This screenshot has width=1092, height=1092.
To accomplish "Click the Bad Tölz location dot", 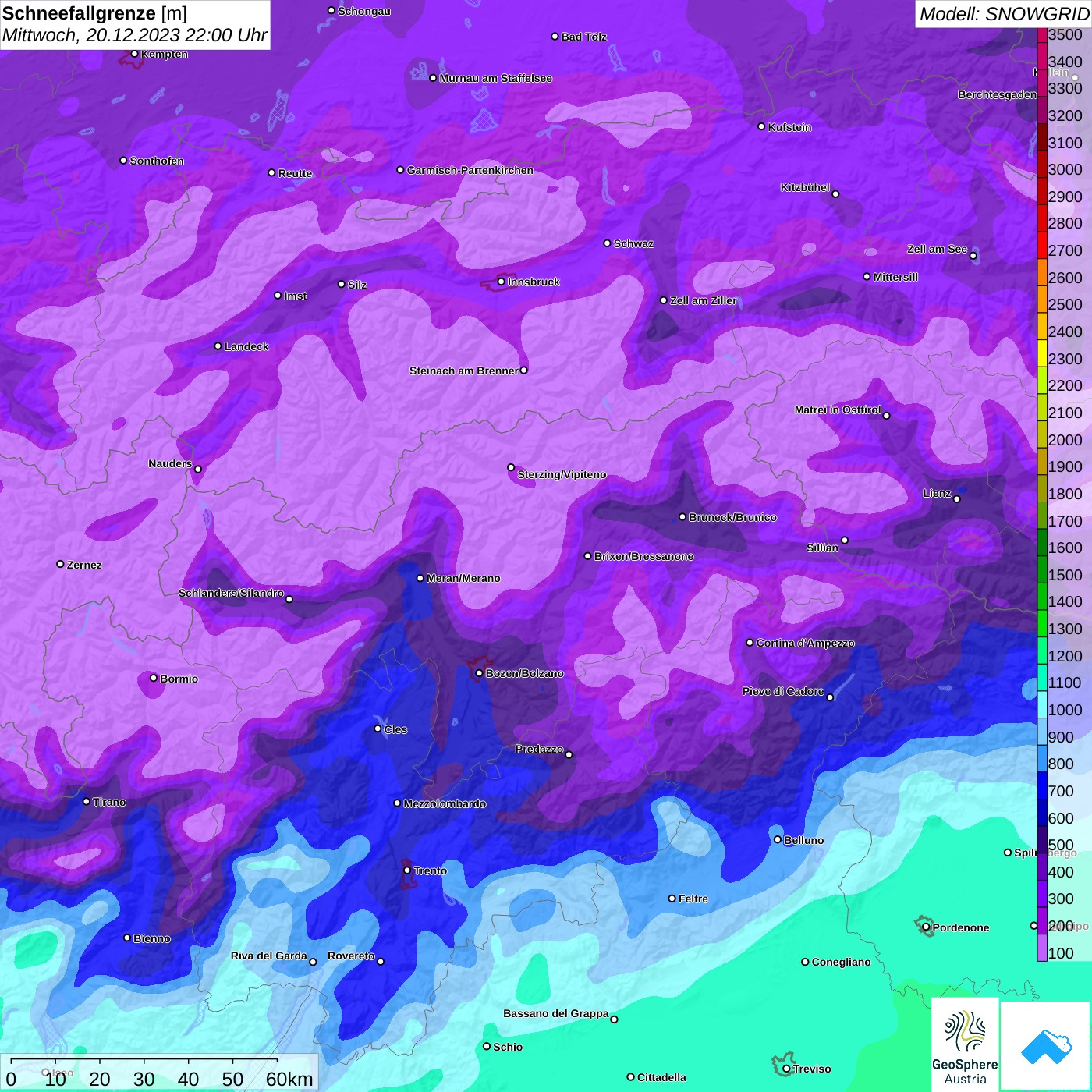I will (555, 37).
